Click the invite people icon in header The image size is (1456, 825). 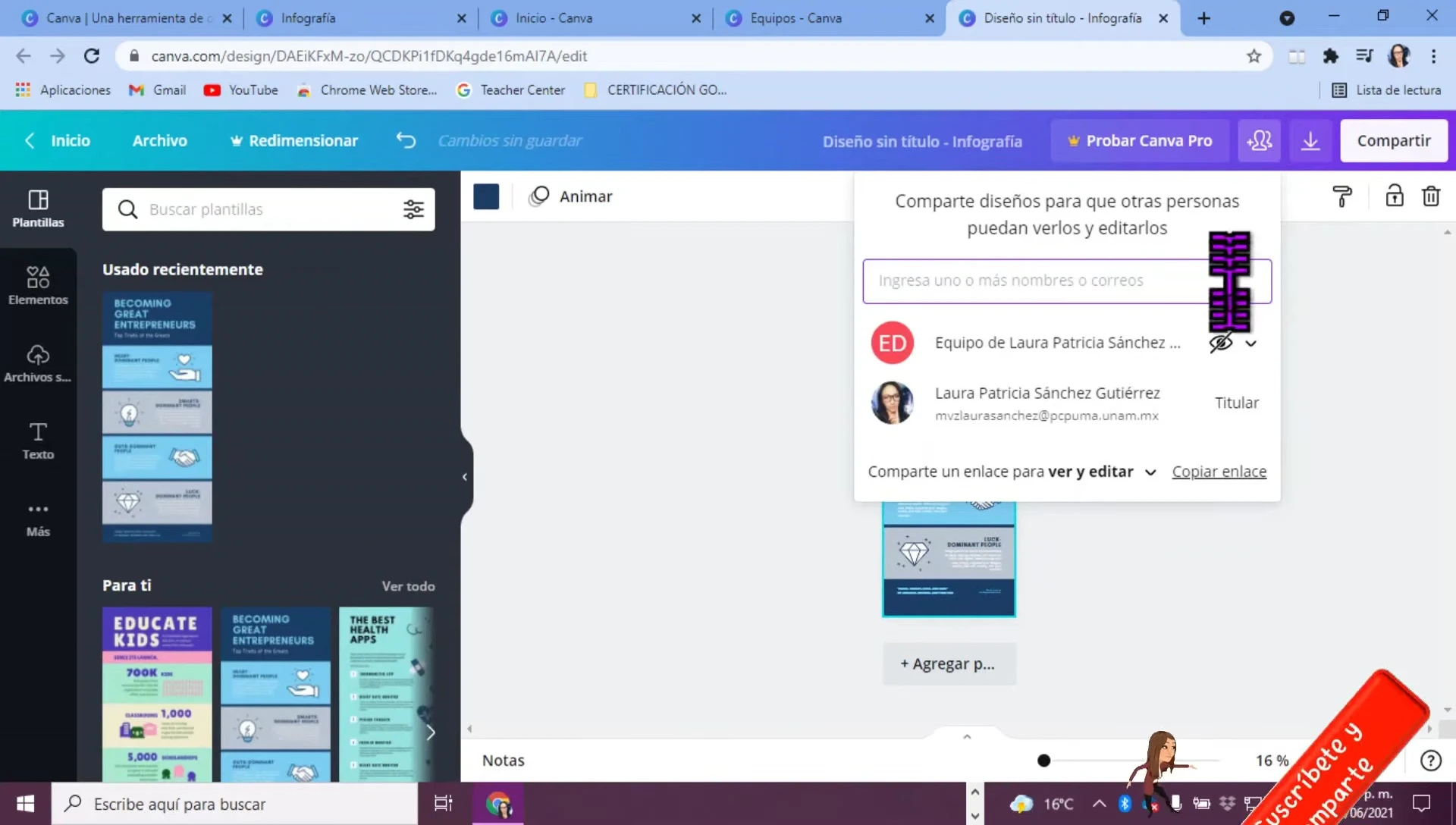tap(1259, 140)
